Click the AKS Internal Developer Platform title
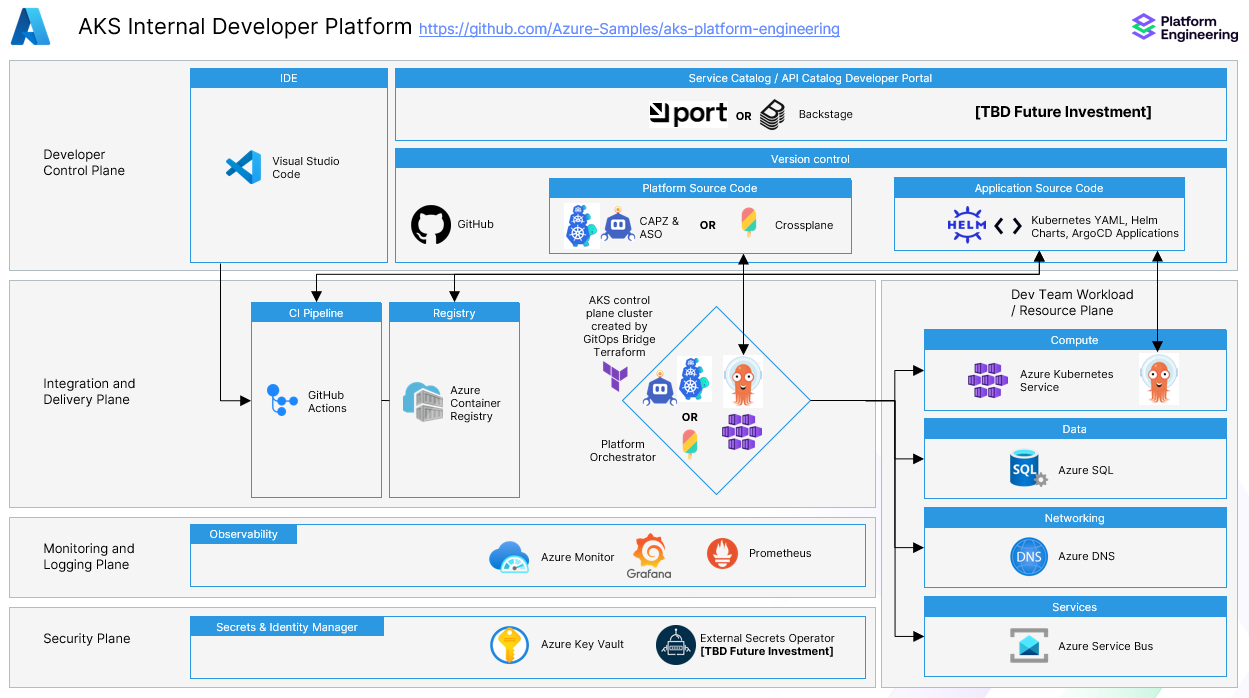Image resolution: width=1249 pixels, height=698 pixels. point(245,27)
